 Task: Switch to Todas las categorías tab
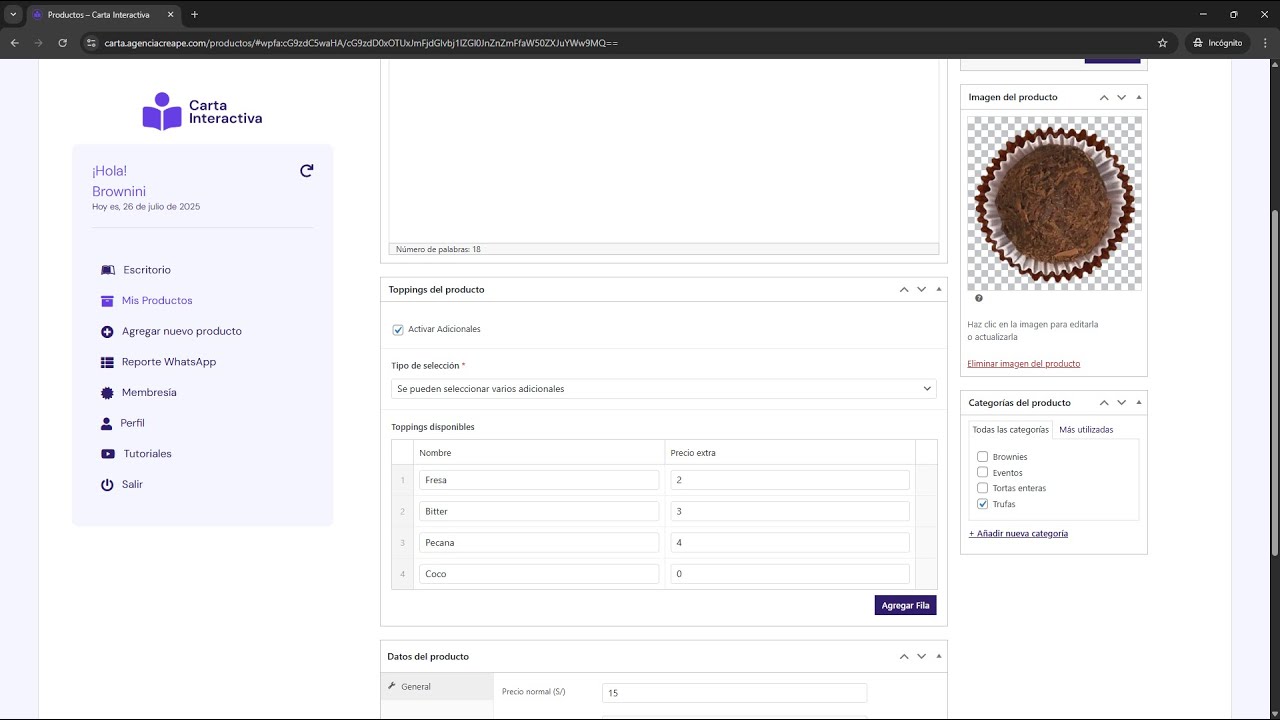coord(1010,429)
